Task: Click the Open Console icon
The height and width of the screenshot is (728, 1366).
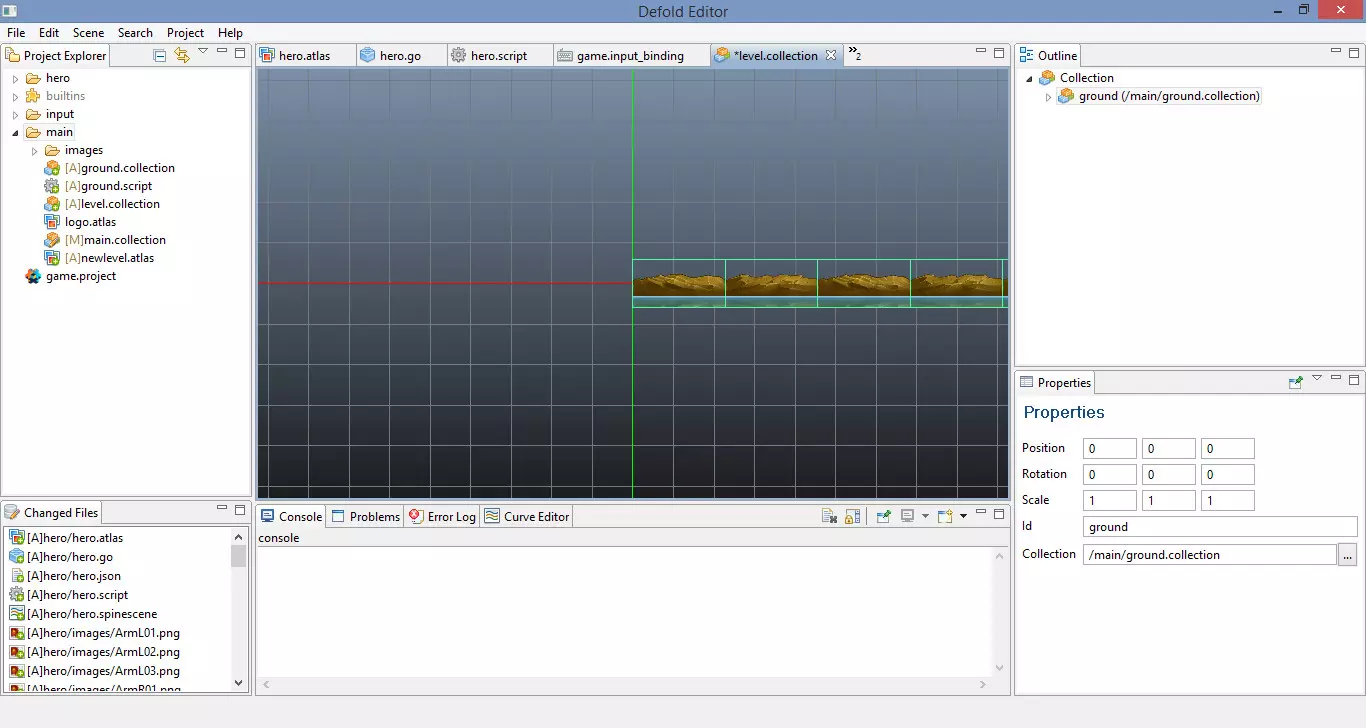Action: pos(945,517)
